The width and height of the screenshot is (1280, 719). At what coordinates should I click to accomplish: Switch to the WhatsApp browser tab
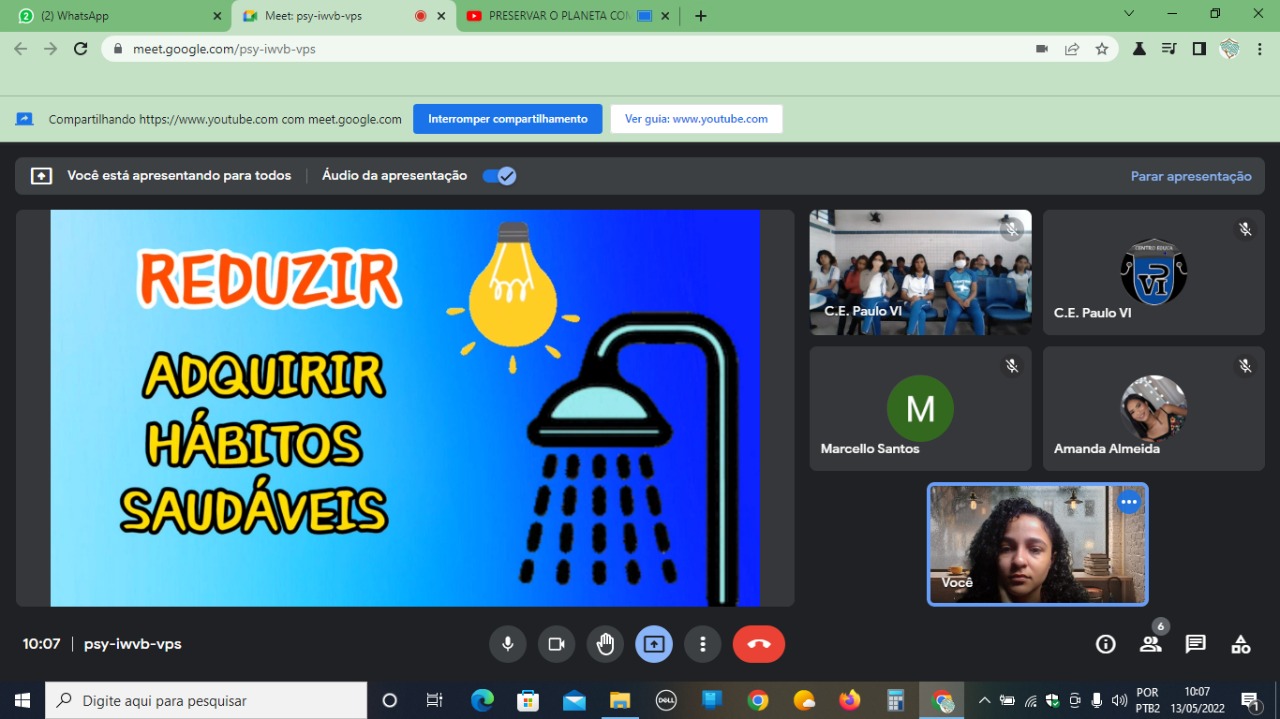(119, 16)
